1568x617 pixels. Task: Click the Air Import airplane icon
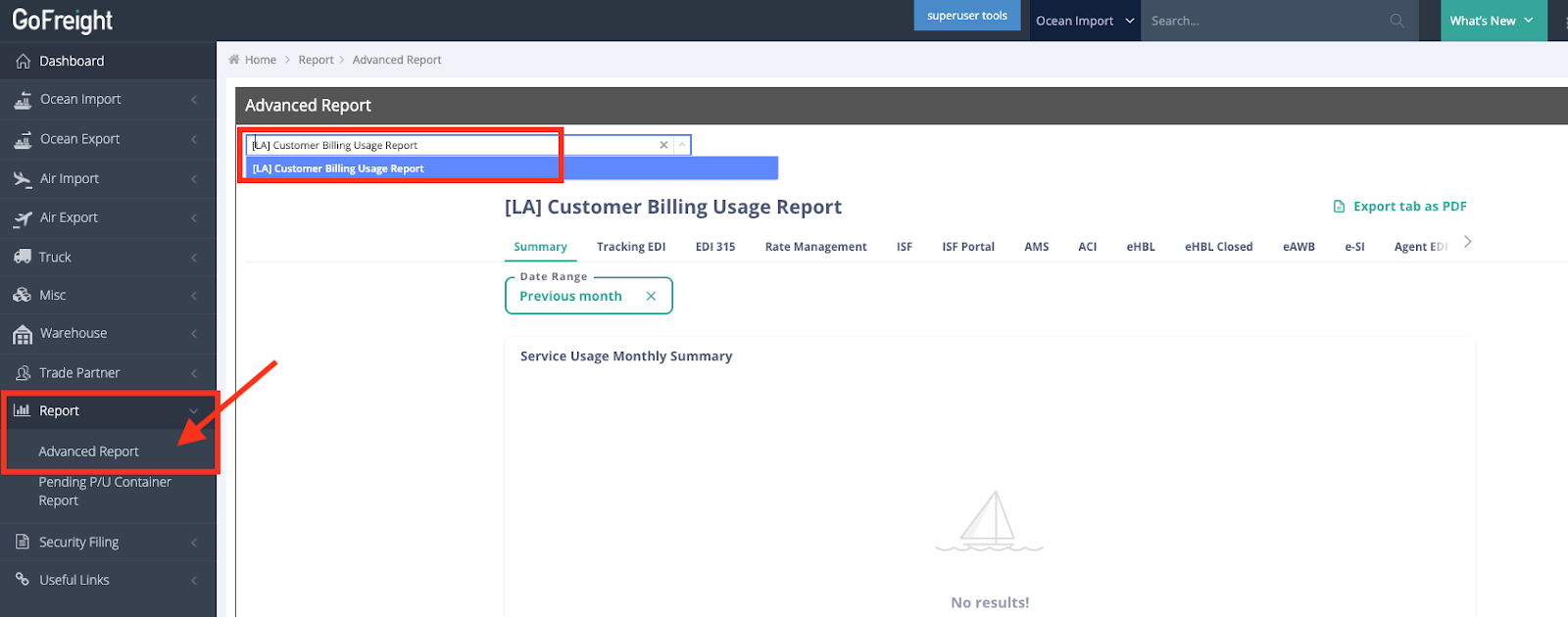(x=23, y=179)
